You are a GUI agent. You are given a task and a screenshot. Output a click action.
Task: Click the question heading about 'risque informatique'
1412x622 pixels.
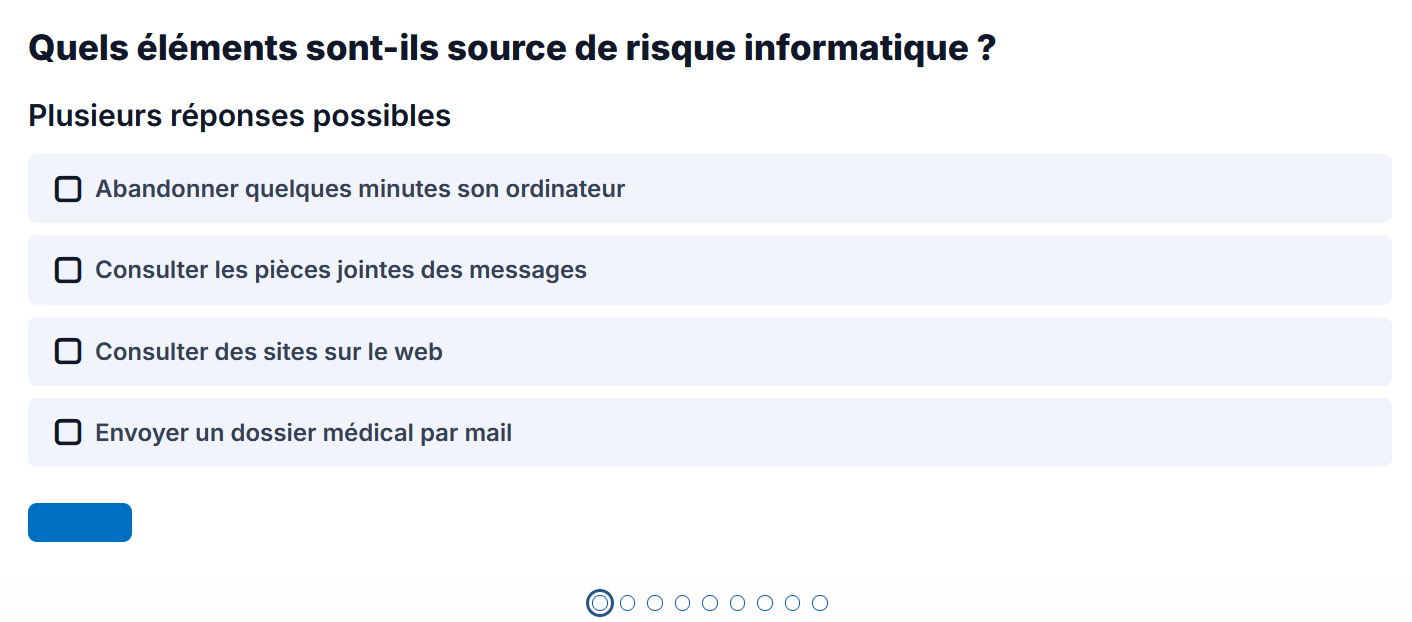[x=512, y=48]
